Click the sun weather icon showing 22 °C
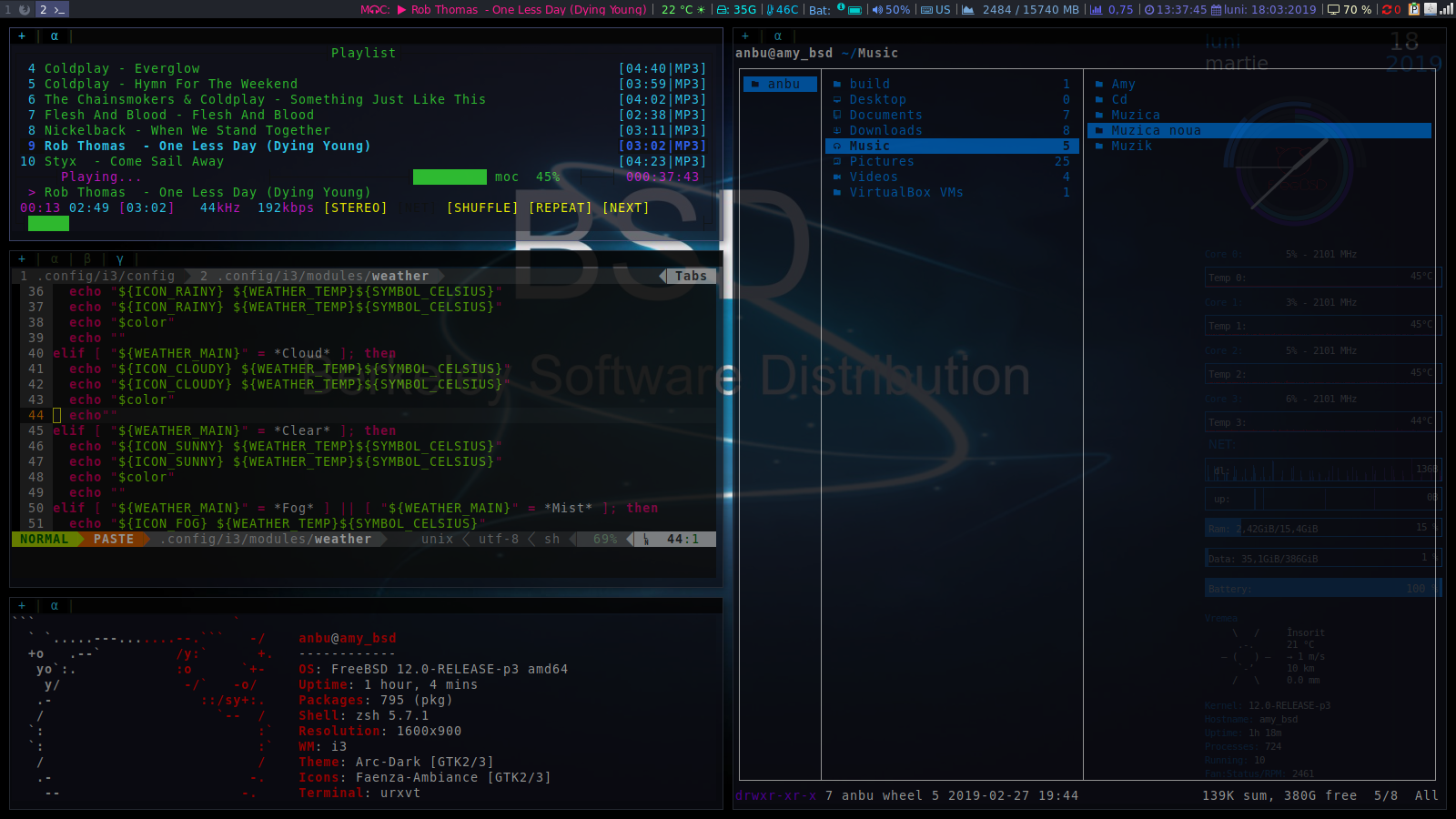1456x819 pixels. 701,10
